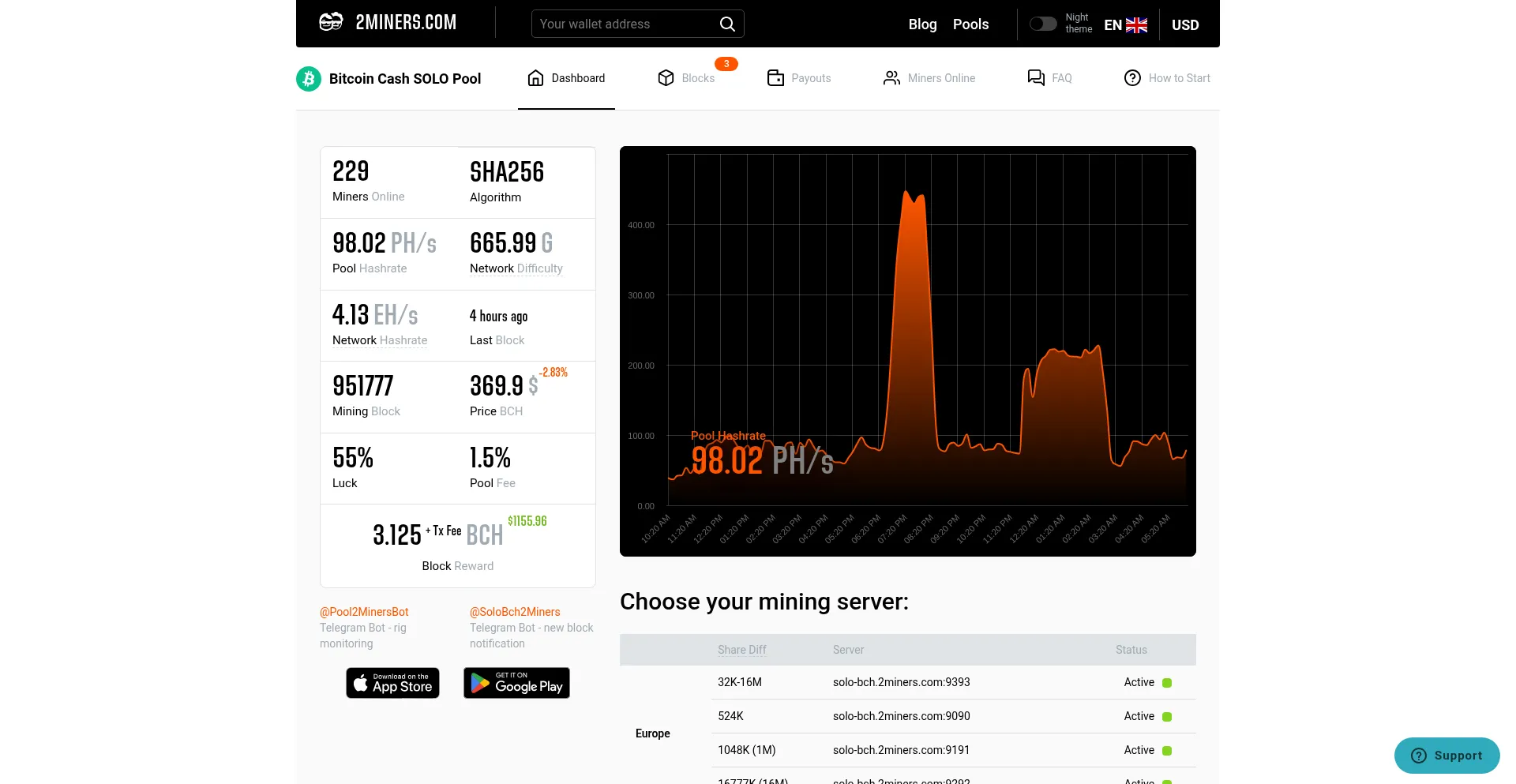Click the Bitcoin Cash coin icon
1516x784 pixels.
click(309, 79)
